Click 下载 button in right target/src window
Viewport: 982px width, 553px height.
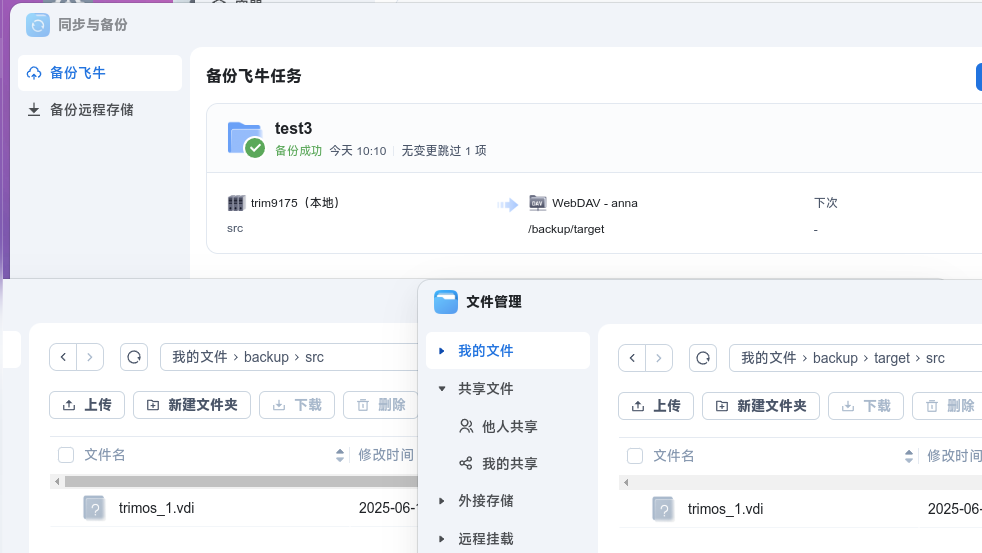tap(866, 406)
